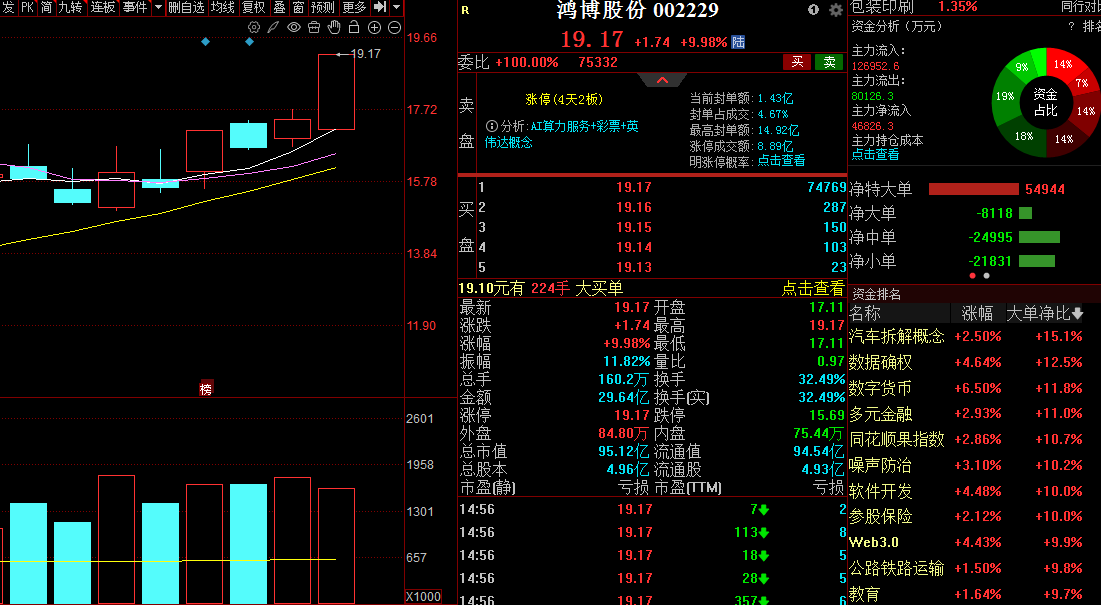Image resolution: width=1101 pixels, height=605 pixels.
Task: Select the hand pan tool
Action: tap(334, 27)
